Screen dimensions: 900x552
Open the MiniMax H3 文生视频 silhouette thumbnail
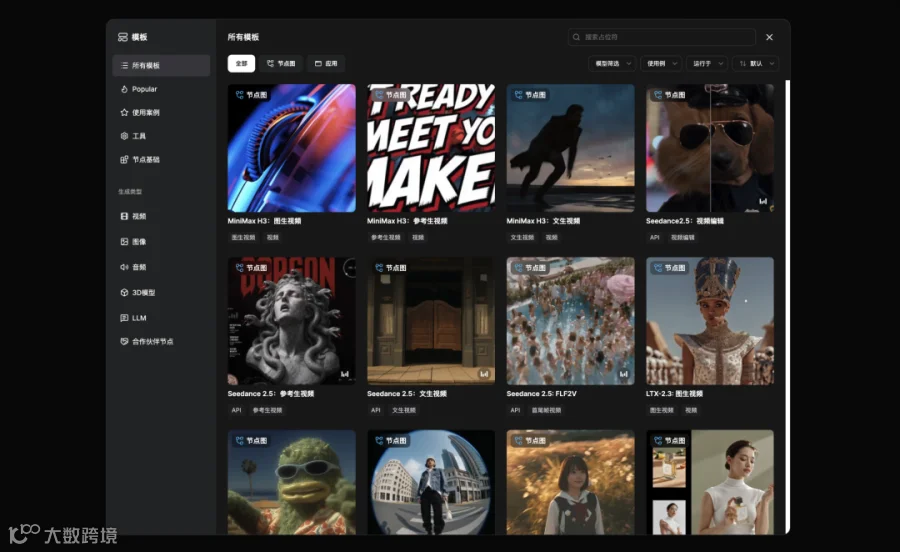click(x=571, y=148)
